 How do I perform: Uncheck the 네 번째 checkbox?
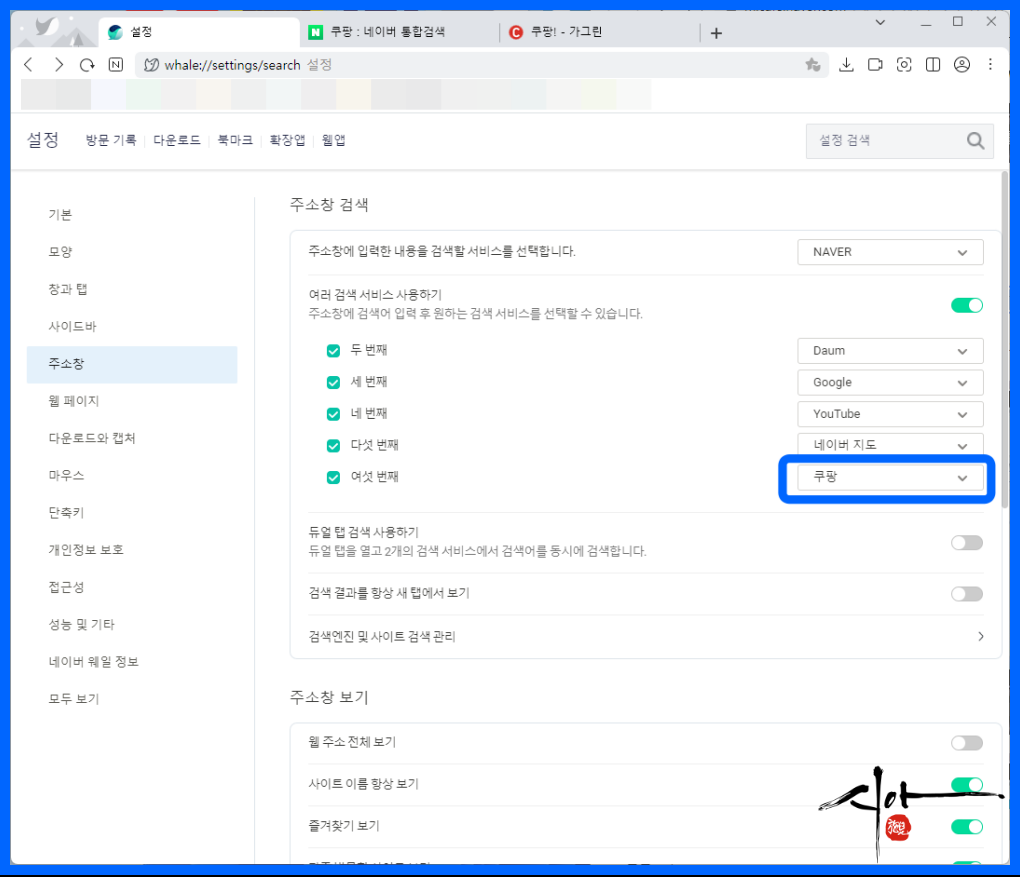(333, 414)
